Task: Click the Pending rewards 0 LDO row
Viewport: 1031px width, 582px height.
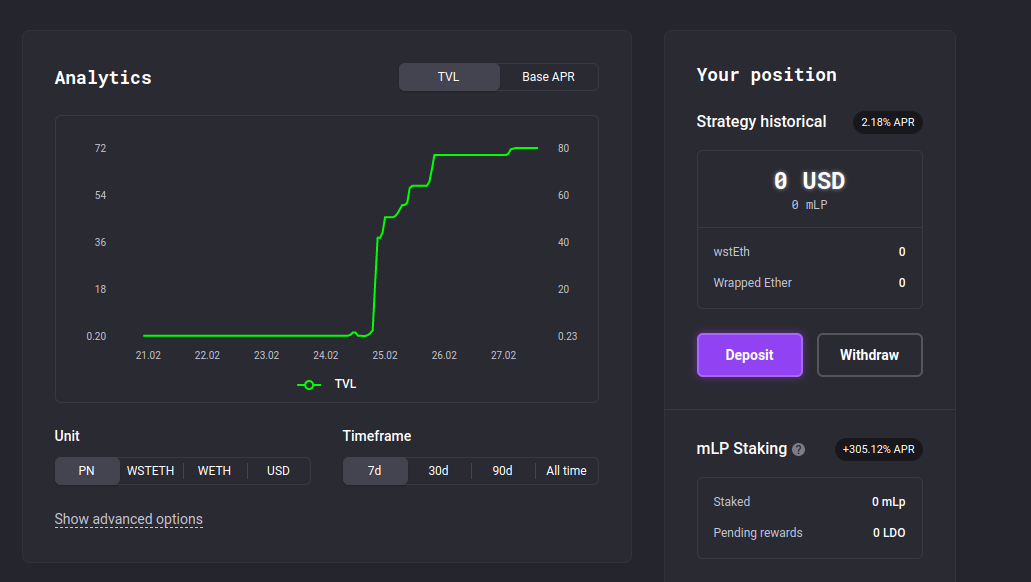Action: 809,533
